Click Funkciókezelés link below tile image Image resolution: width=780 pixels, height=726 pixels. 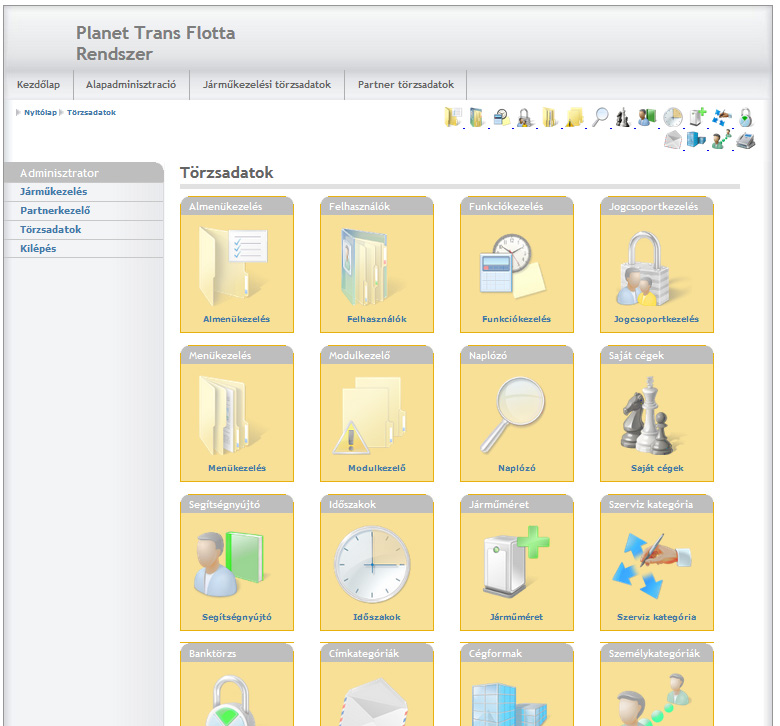516,319
